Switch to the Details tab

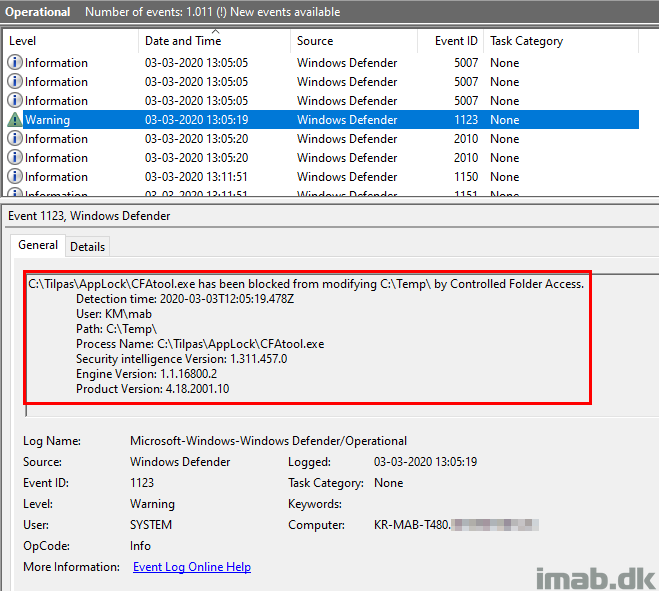coord(87,247)
